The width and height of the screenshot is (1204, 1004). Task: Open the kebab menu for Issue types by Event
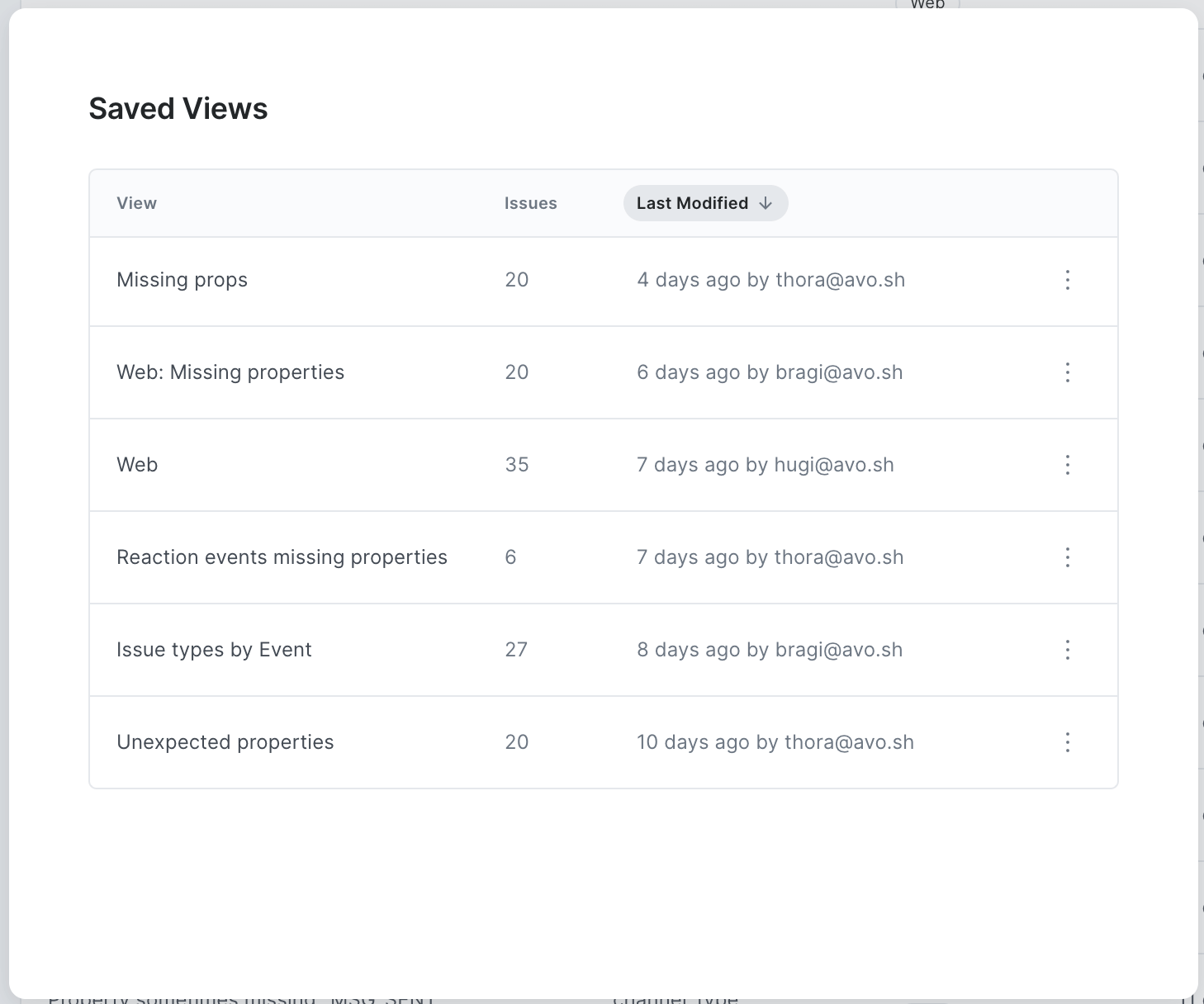pyautogui.click(x=1067, y=650)
